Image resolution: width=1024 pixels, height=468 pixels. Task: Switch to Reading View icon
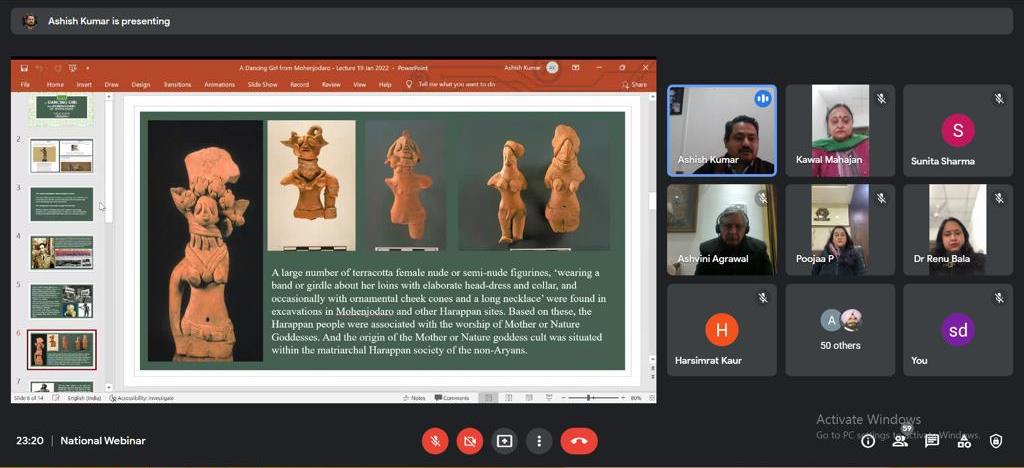click(529, 398)
